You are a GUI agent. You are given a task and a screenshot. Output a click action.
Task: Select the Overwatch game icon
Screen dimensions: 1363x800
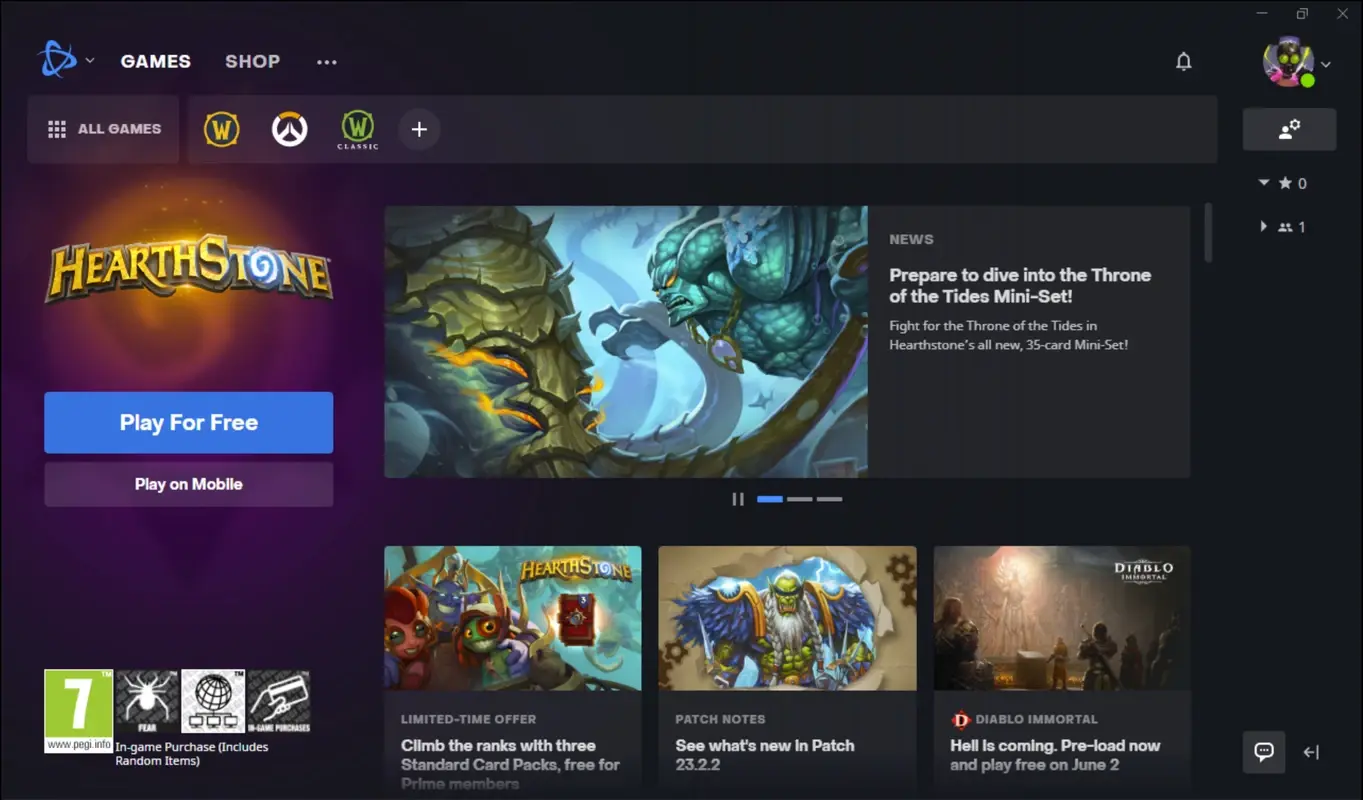[289, 129]
